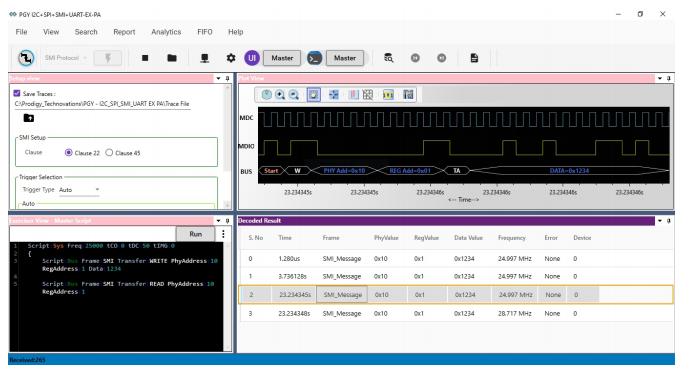Click the zoom in magnifier in Plot View

pyautogui.click(x=280, y=94)
